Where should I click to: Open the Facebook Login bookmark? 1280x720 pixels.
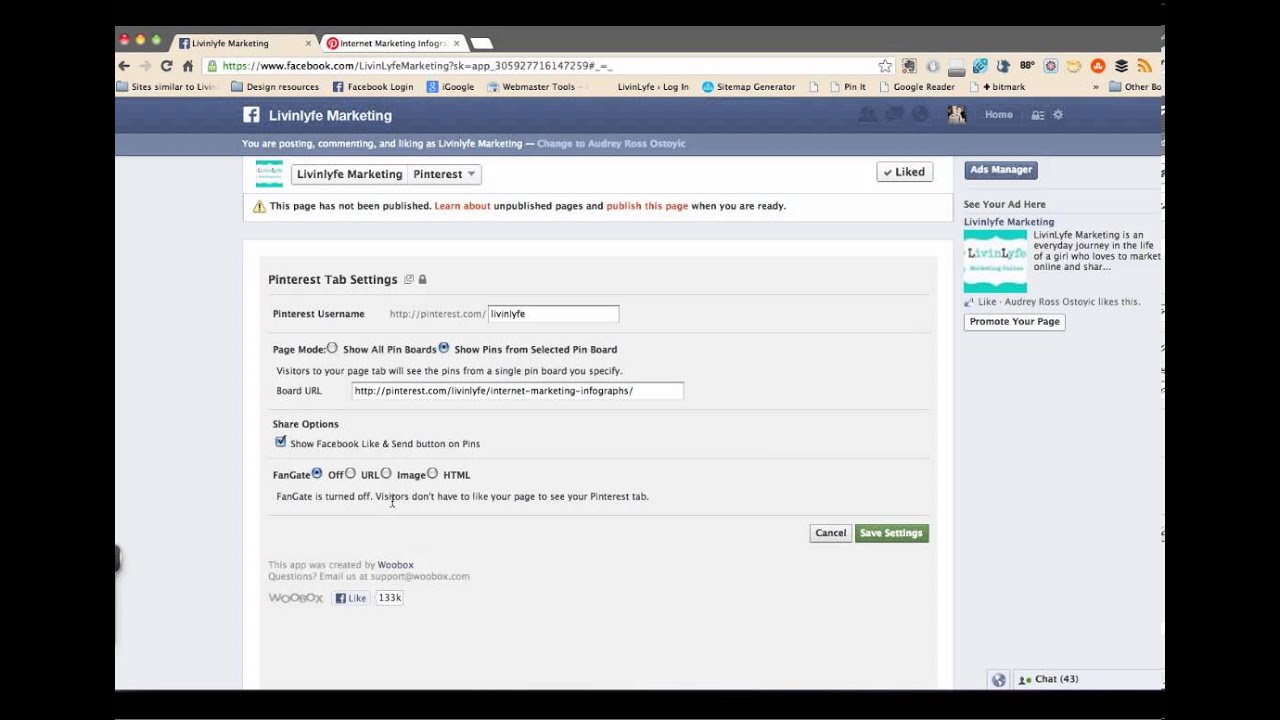point(373,87)
